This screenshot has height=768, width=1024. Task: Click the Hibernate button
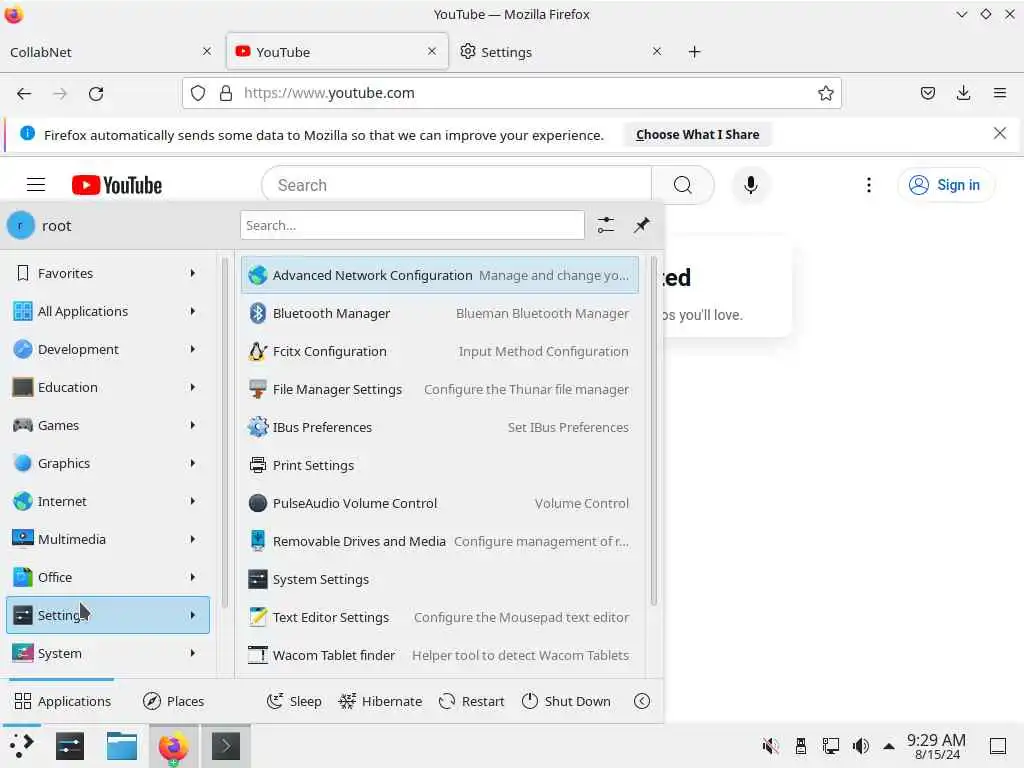[380, 701]
